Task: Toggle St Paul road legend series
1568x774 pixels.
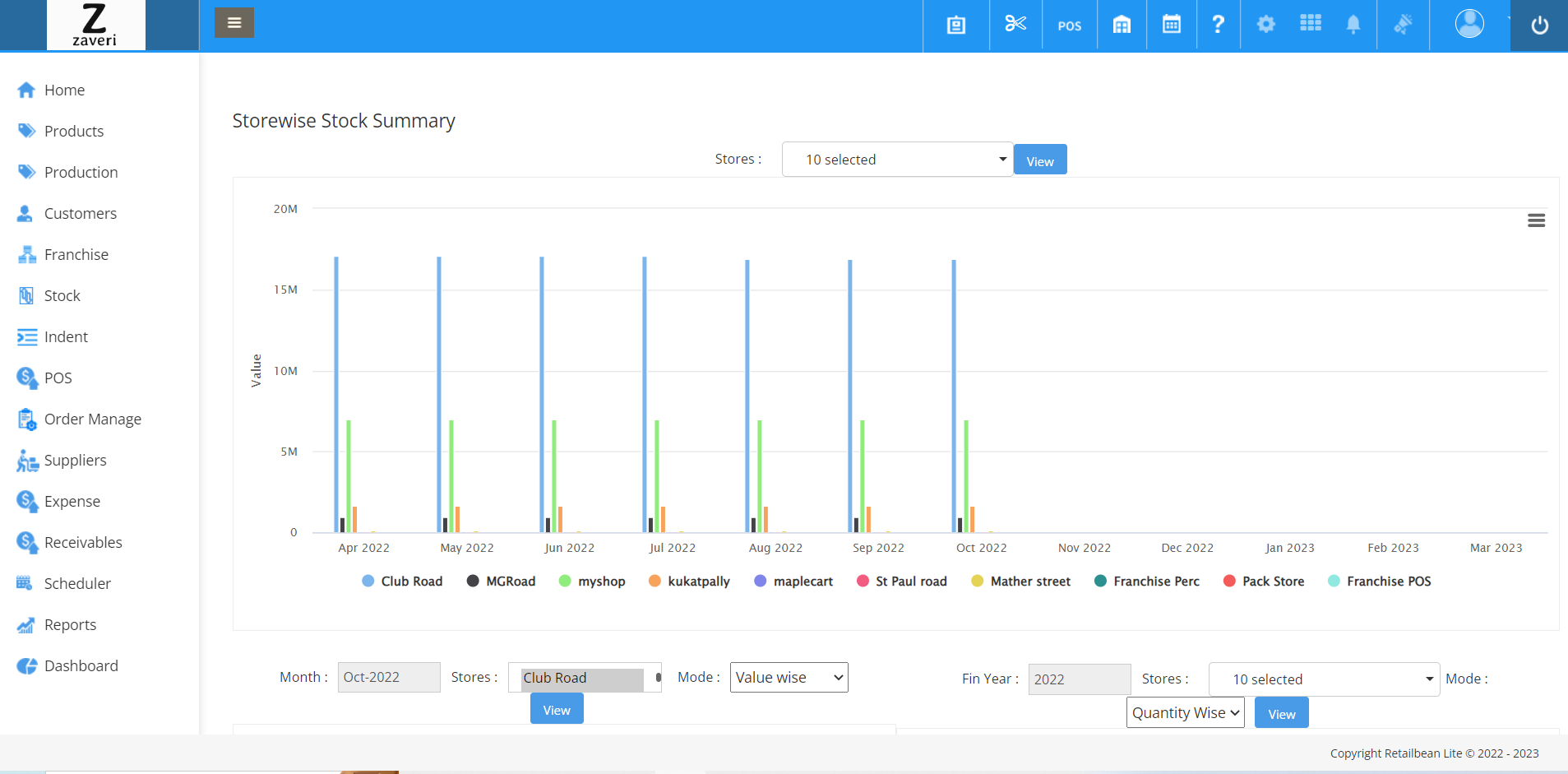Action: click(x=902, y=581)
